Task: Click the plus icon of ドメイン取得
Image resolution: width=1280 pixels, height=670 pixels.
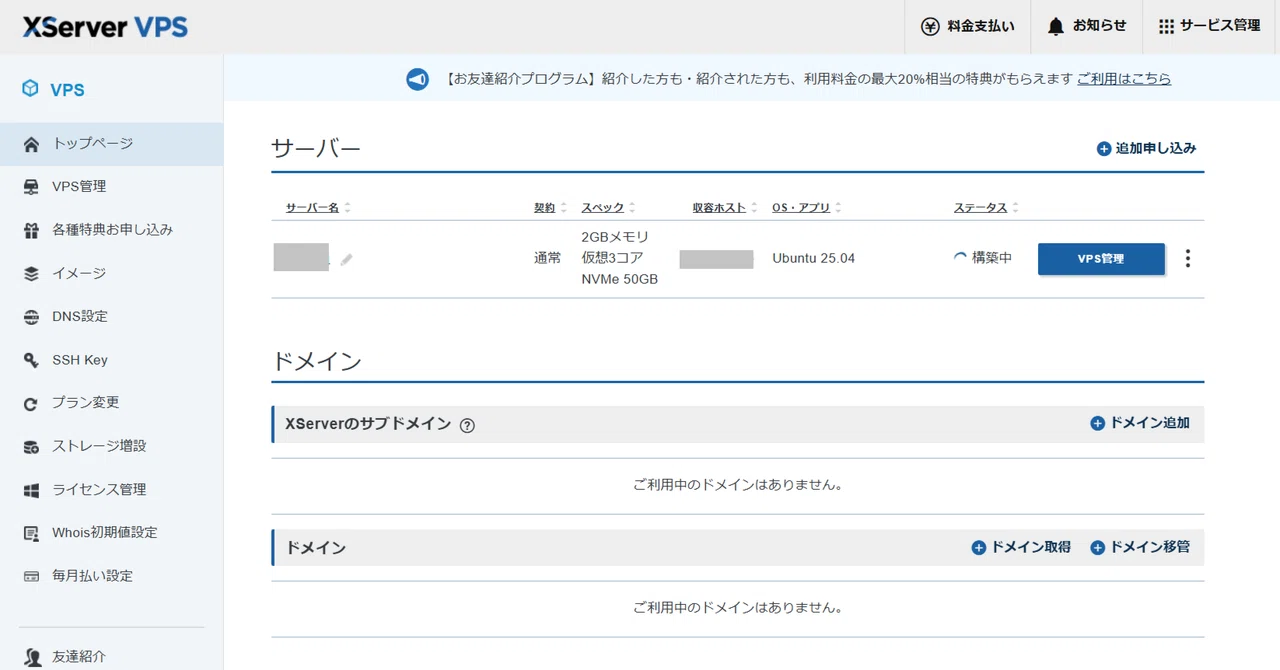Action: tap(979, 548)
